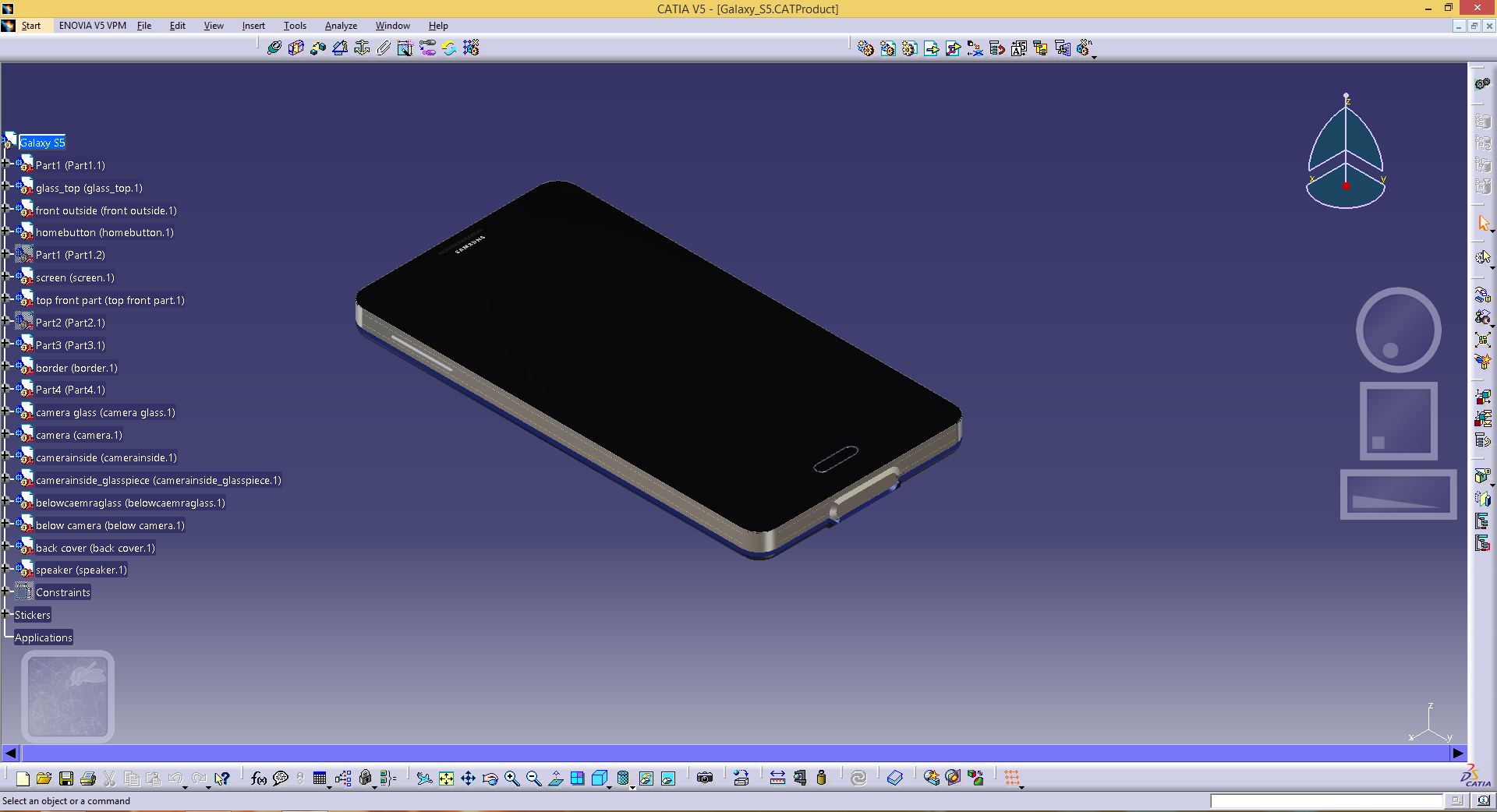Save the product with the floppy icon
Image resolution: width=1497 pixels, height=812 pixels.
pyautogui.click(x=66, y=778)
